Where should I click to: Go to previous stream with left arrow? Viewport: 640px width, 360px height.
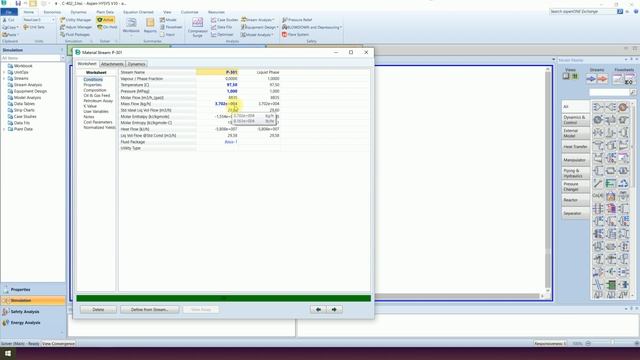pyautogui.click(x=318, y=309)
